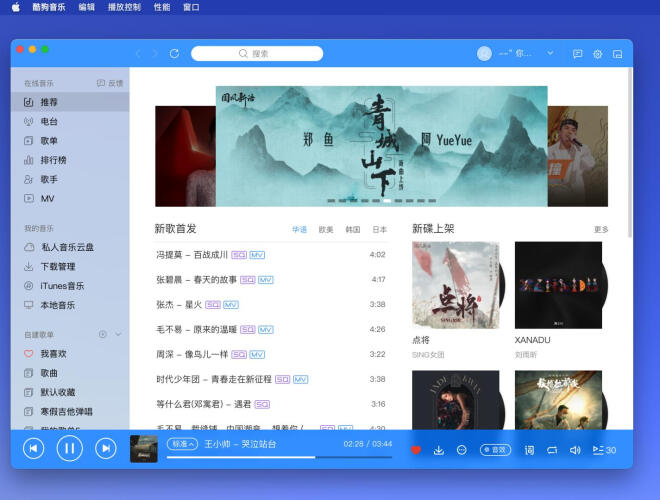Open the 寒假吉他弹唱 playlist
Image resolution: width=660 pixels, height=500 pixels.
(70, 412)
